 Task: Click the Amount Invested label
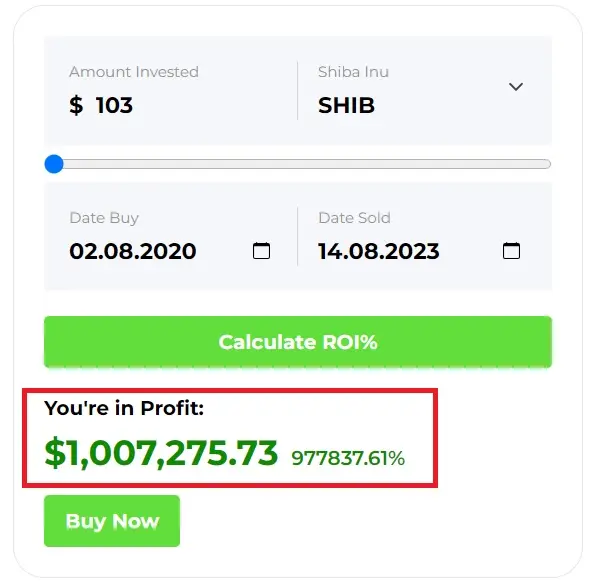coord(134,72)
